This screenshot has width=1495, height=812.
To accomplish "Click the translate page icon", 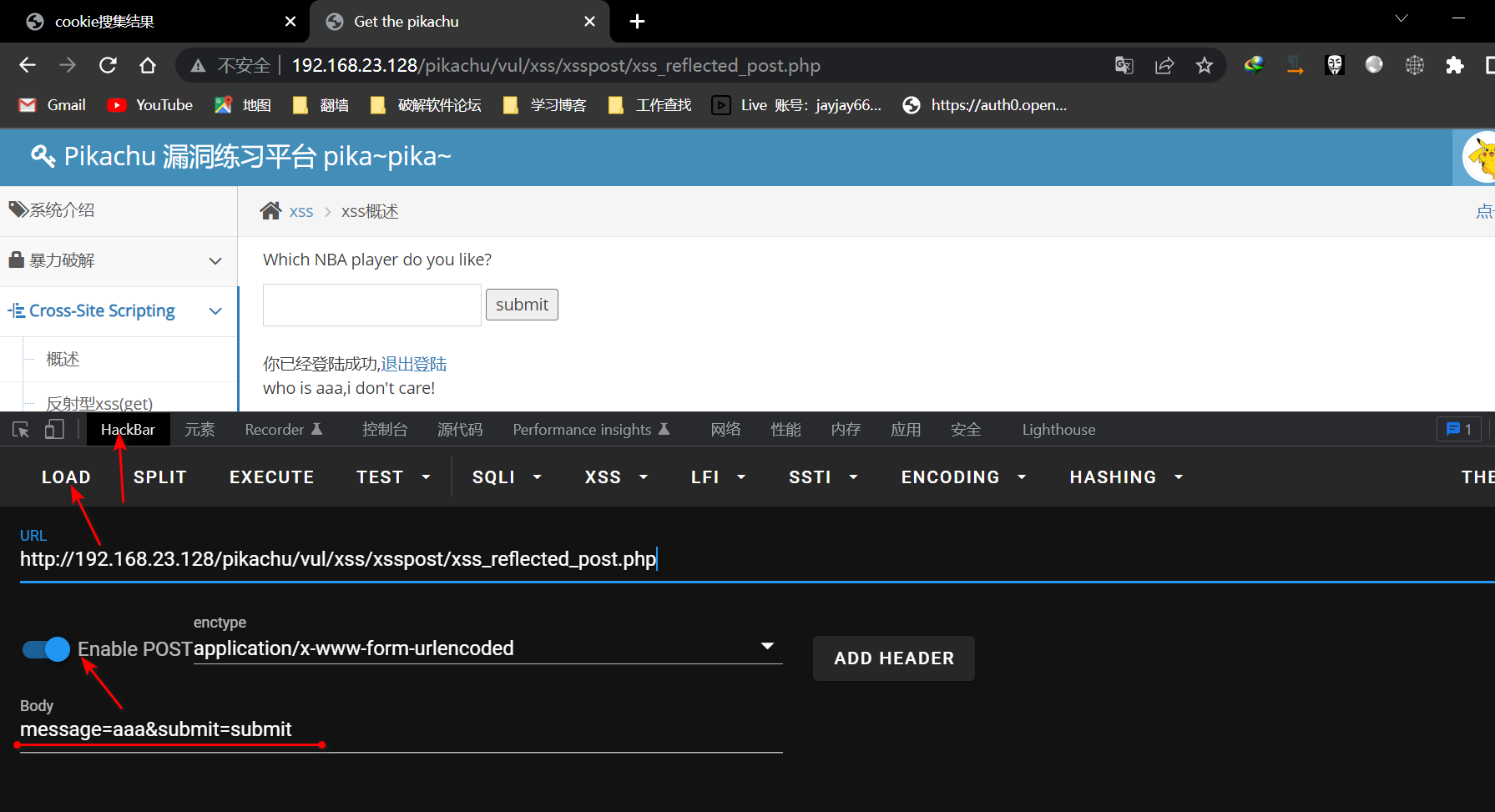I will pos(1124,65).
